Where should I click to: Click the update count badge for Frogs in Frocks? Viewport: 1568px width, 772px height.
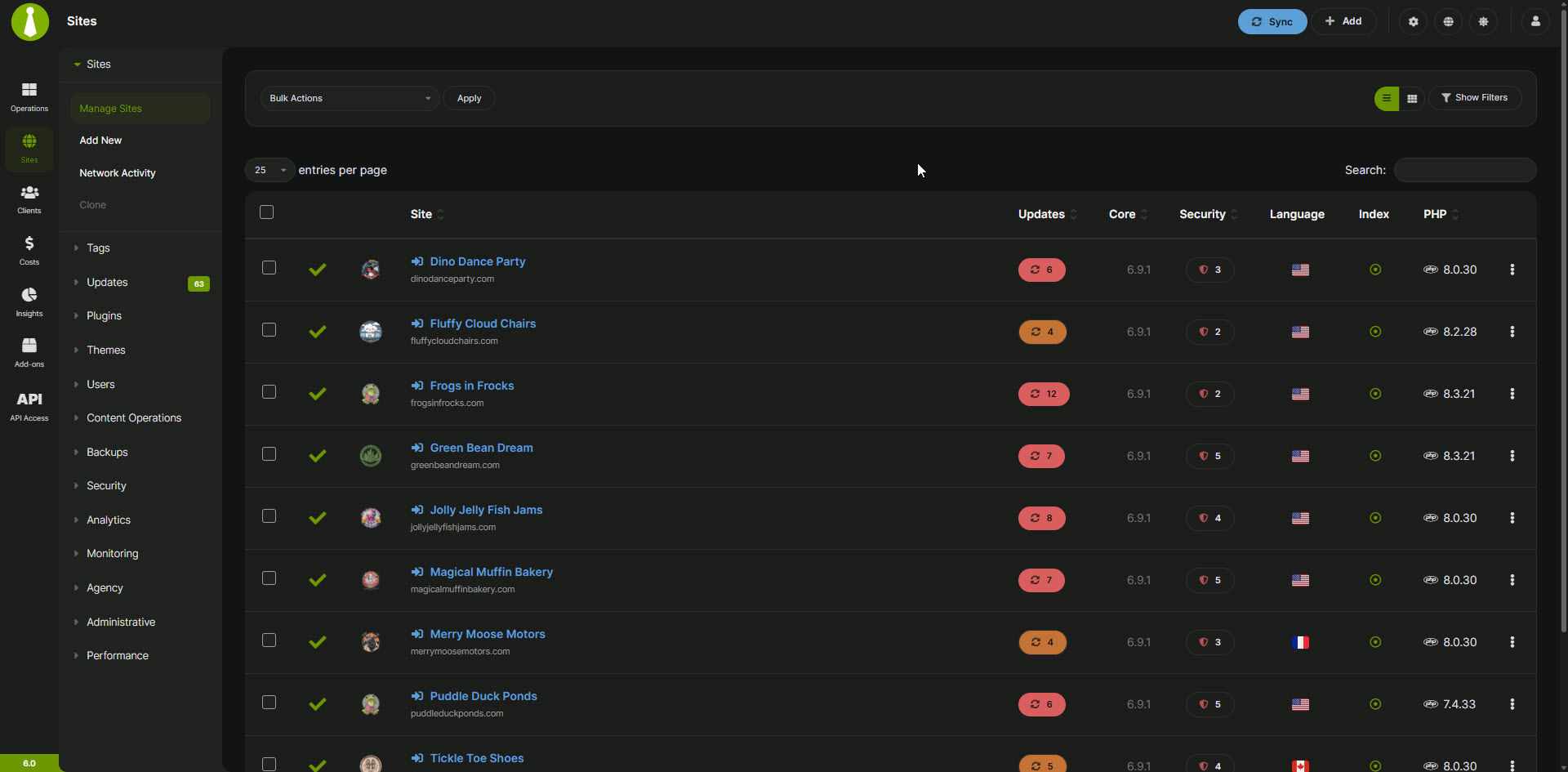[1043, 394]
